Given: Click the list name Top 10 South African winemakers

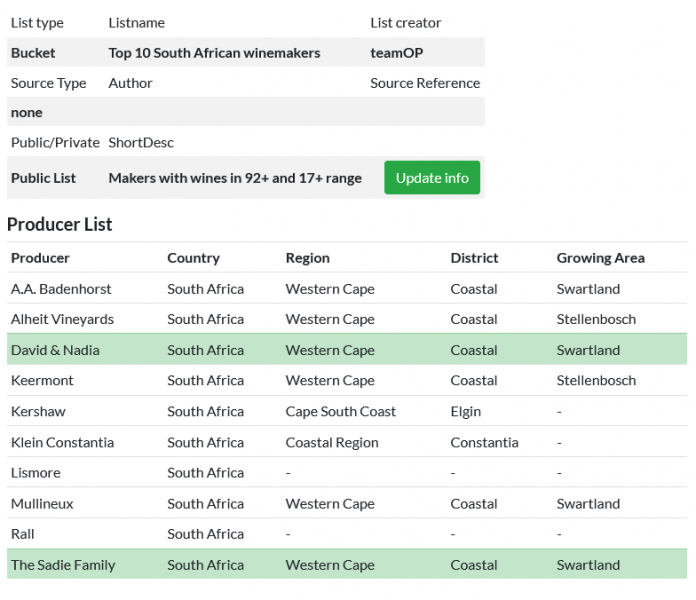Looking at the screenshot, I should pyautogui.click(x=214, y=53).
